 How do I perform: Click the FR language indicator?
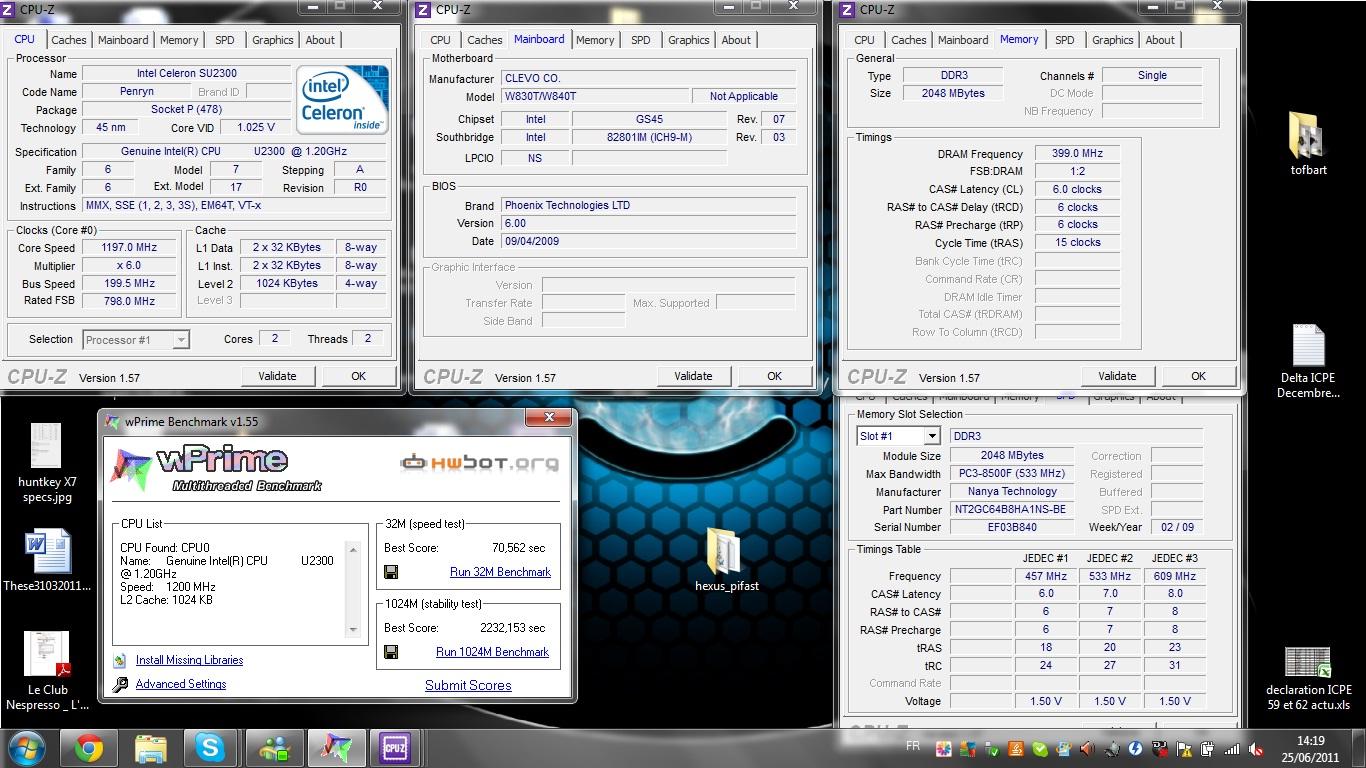point(912,746)
